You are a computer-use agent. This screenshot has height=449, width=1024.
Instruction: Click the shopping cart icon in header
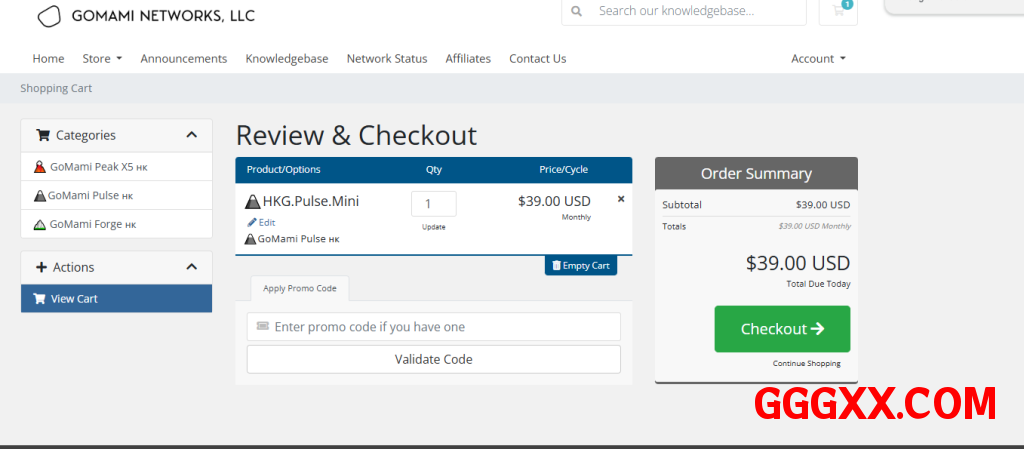tap(837, 11)
